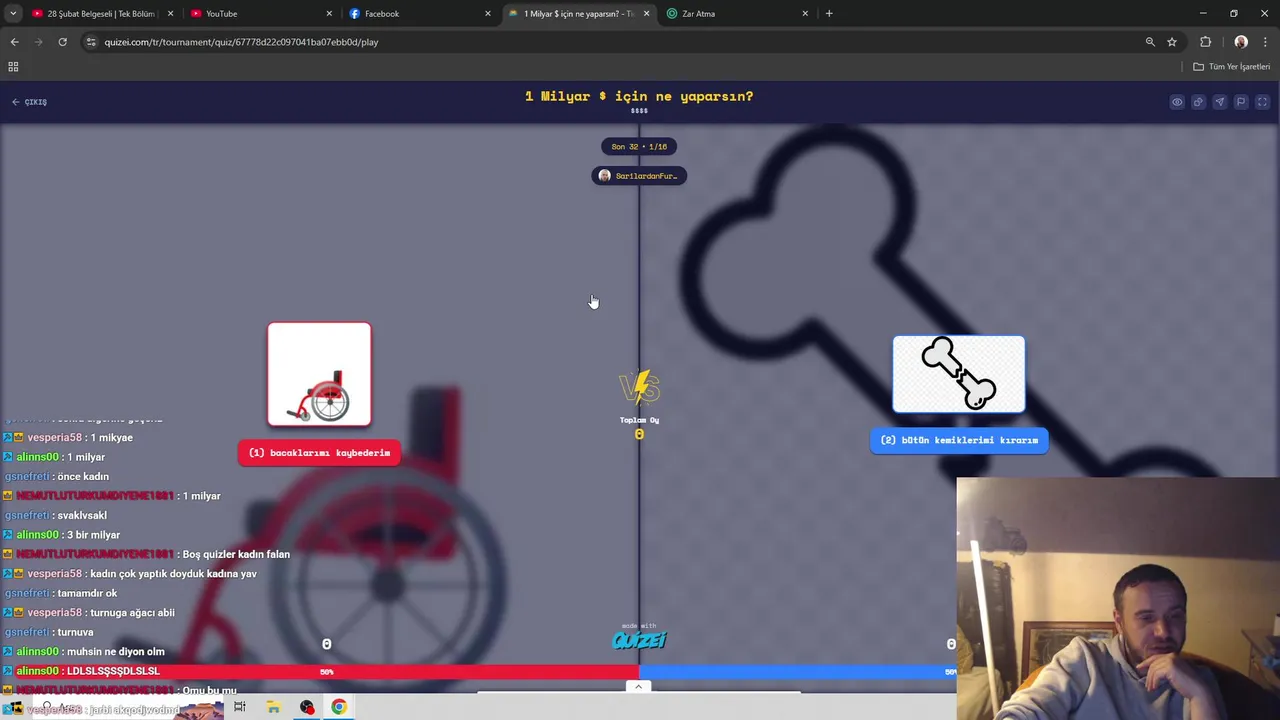Image resolution: width=1280 pixels, height=720 pixels.
Task: Open the zoom magnifier icon in address bar
Action: point(1150,42)
